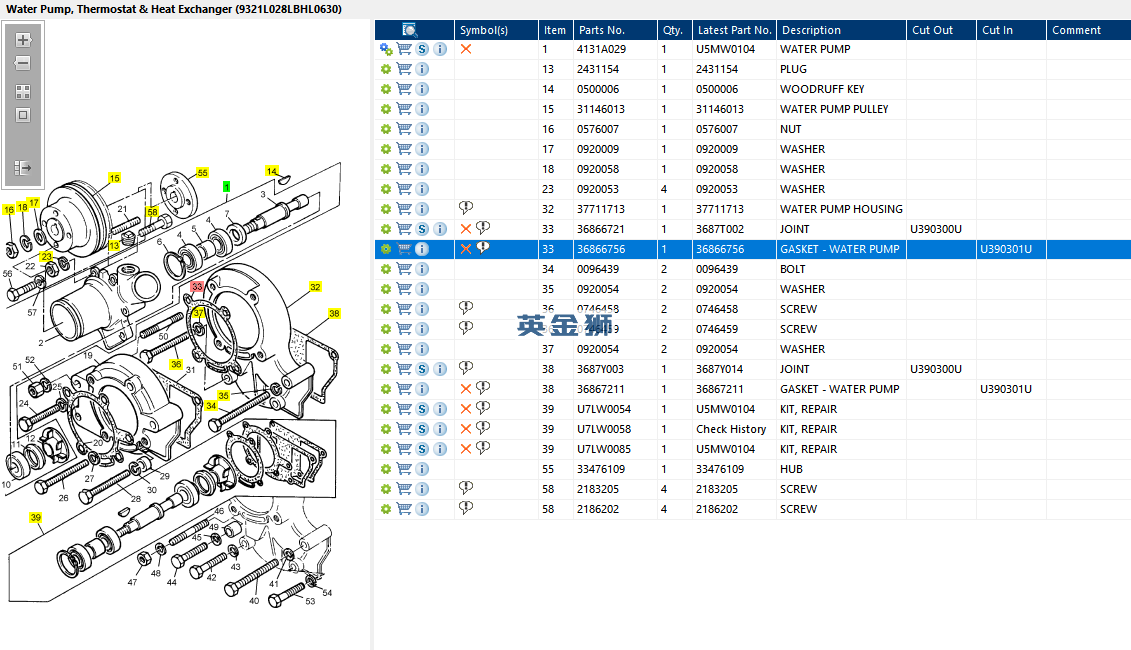Open info for WOODRUFF KEY row
This screenshot has width=1131, height=650.
(x=422, y=89)
